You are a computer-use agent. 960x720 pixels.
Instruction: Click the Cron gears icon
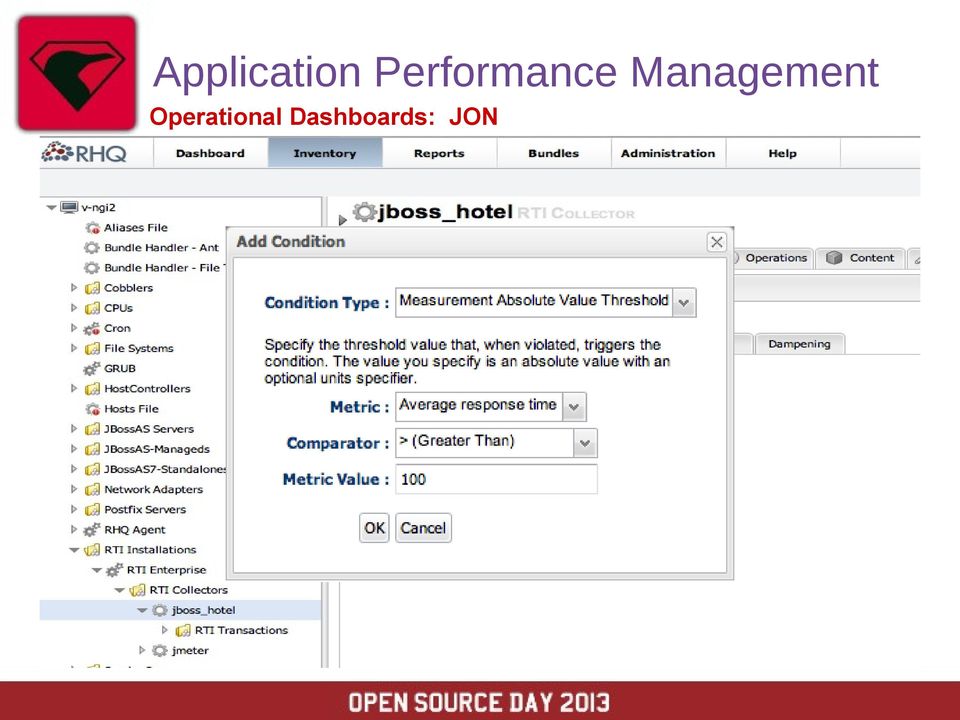tap(92, 329)
